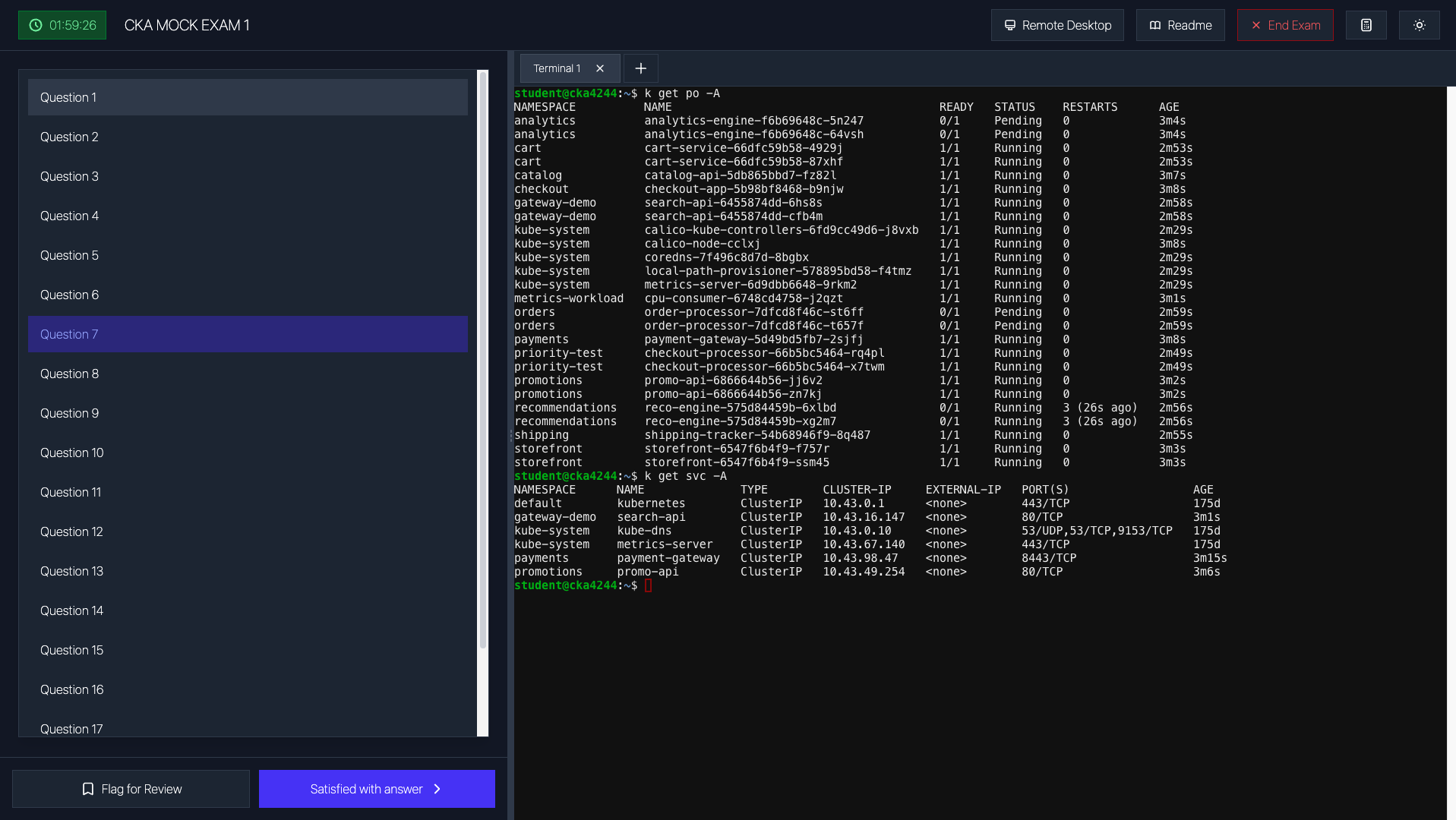Viewport: 1456px width, 820px height.
Task: Click pod calico-kube-controllers-6fd9cc49d6-j8vxb
Action: [781, 230]
